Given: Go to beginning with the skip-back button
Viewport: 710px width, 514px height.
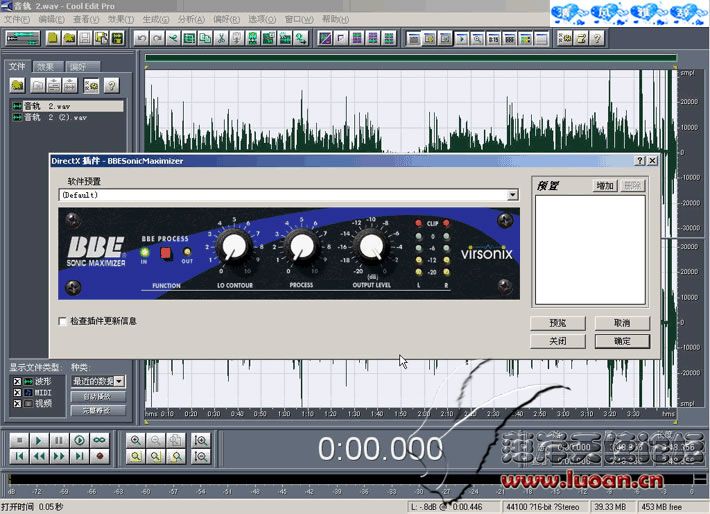Looking at the screenshot, I should pos(19,456).
